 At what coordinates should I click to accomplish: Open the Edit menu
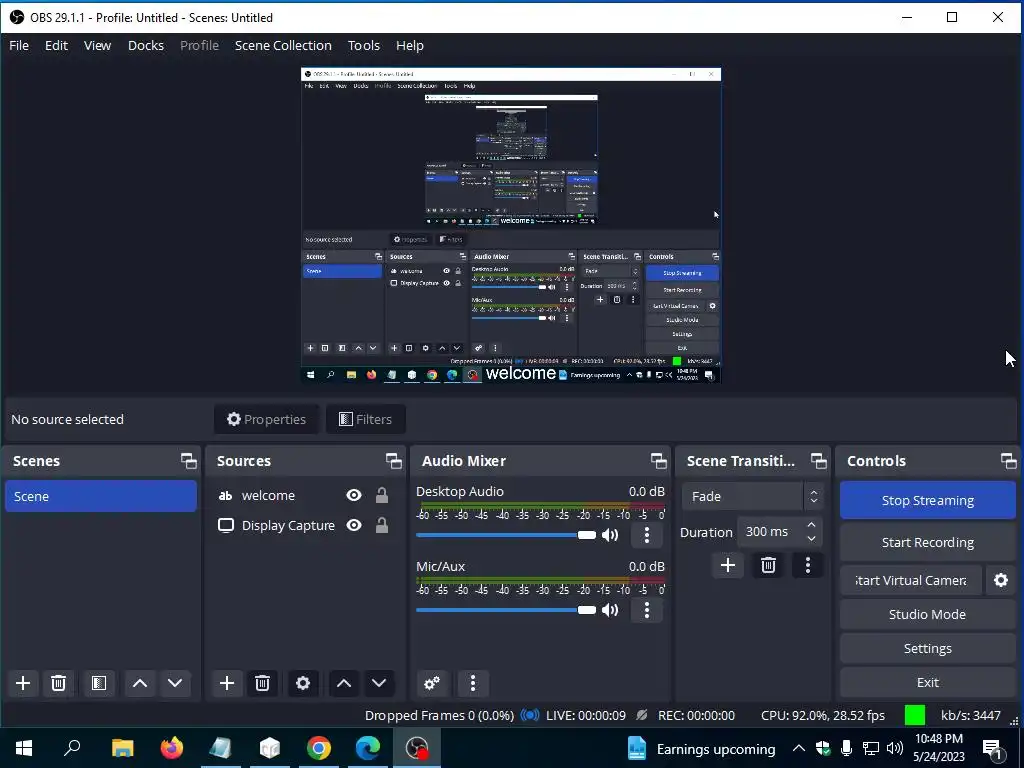point(56,46)
